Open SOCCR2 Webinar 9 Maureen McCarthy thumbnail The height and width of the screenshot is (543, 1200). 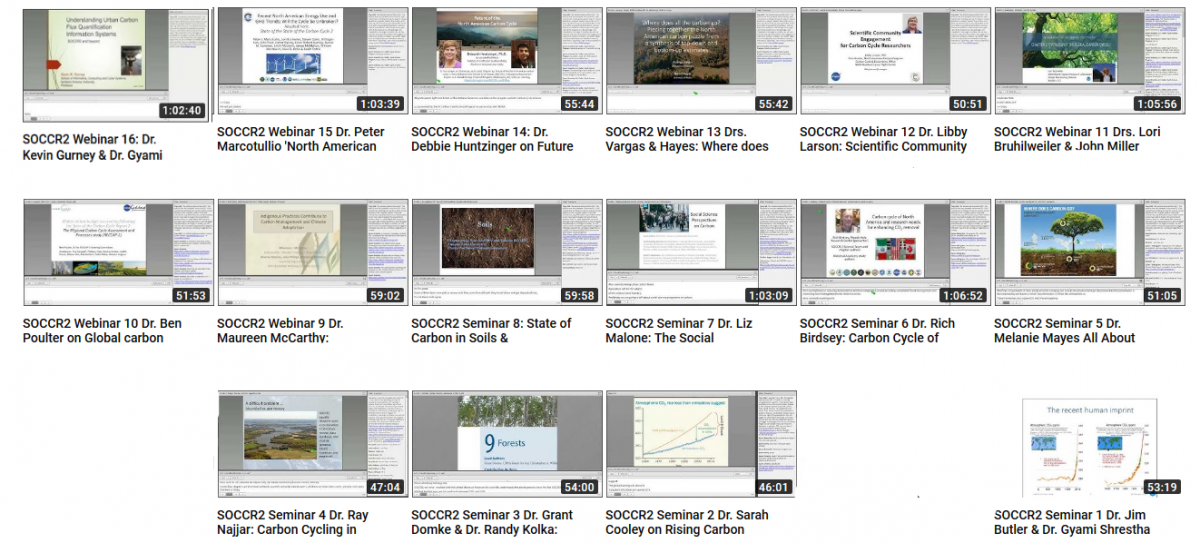tap(311, 252)
